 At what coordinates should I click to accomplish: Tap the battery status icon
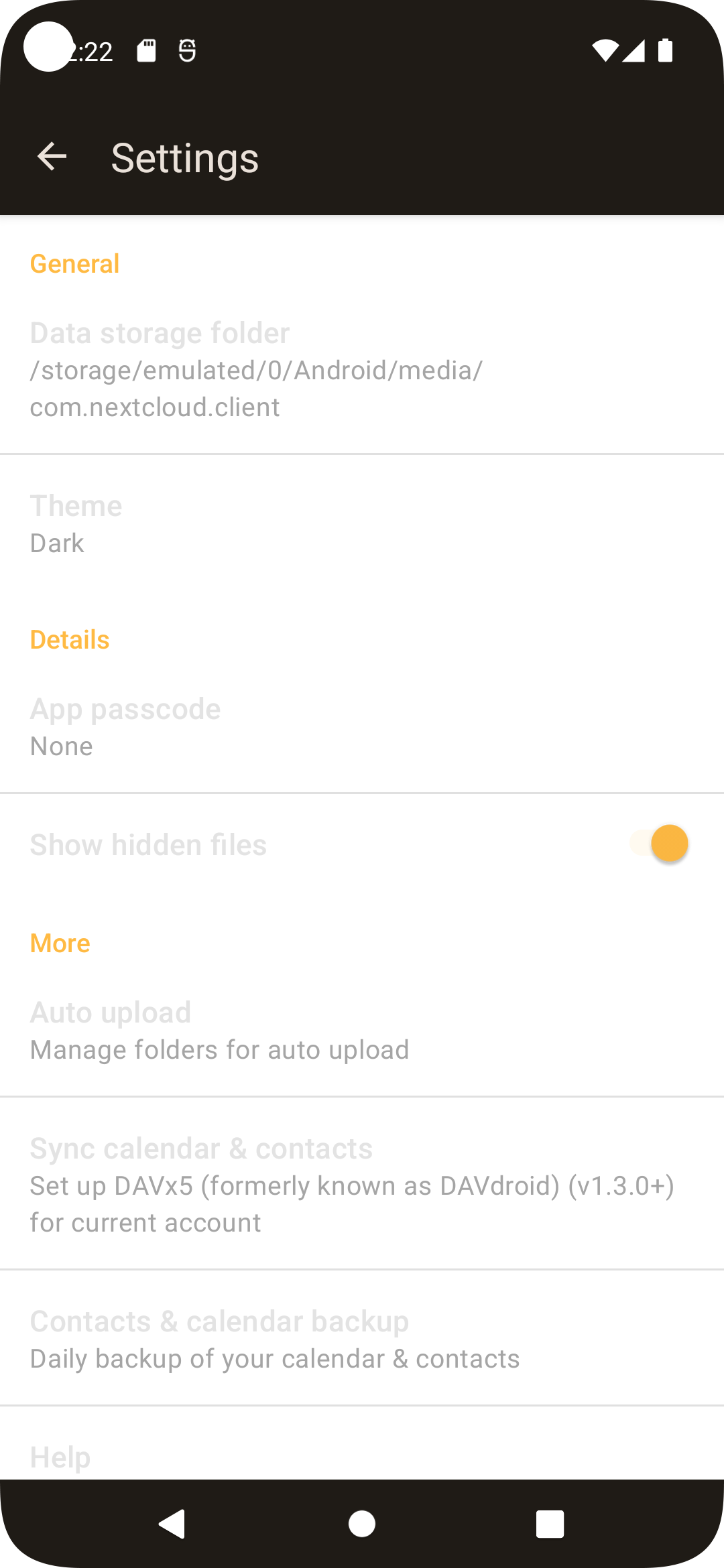[664, 48]
